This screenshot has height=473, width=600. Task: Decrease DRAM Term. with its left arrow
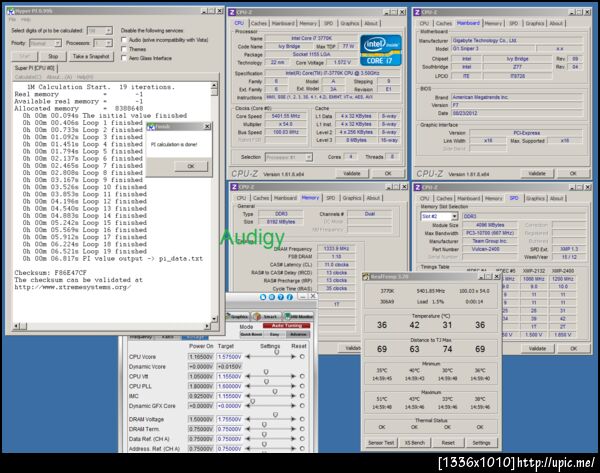248,429
